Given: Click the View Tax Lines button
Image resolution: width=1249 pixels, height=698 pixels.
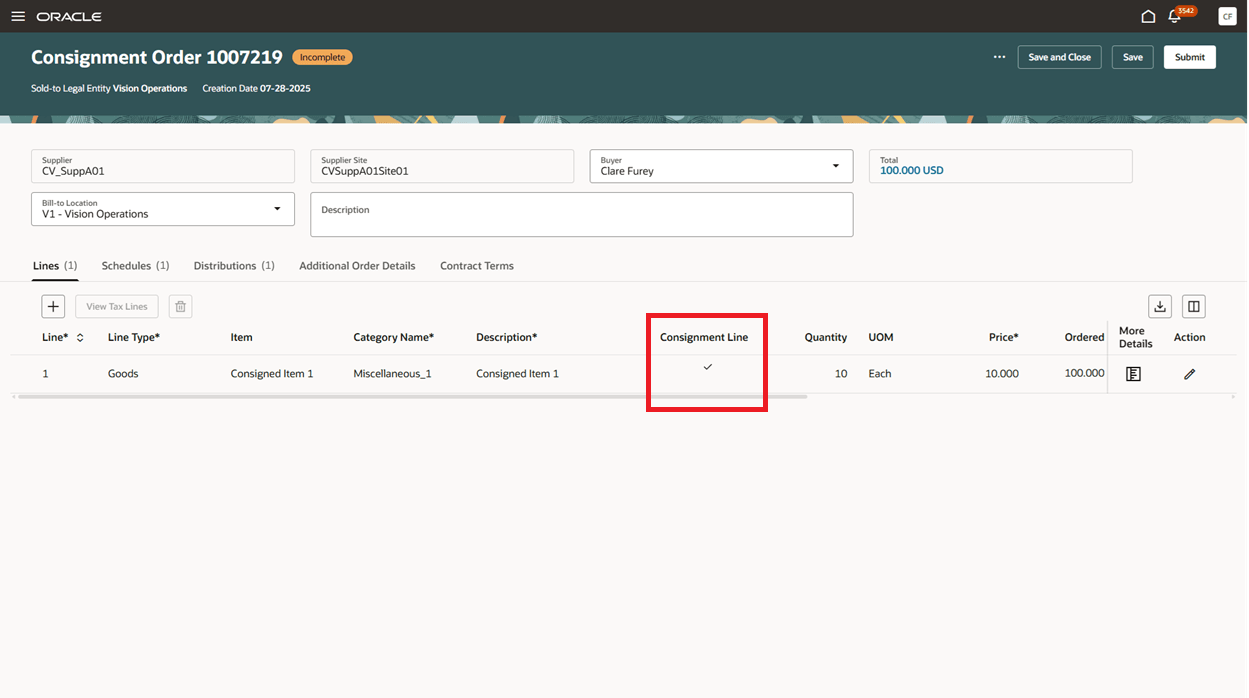Looking at the screenshot, I should (x=117, y=306).
